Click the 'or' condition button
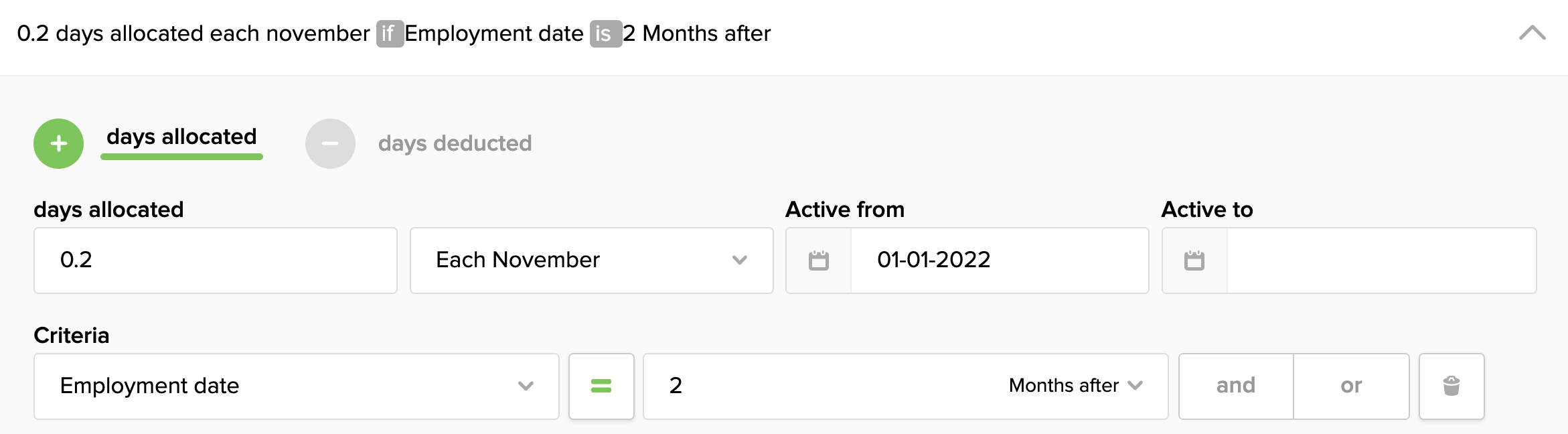 point(1351,386)
